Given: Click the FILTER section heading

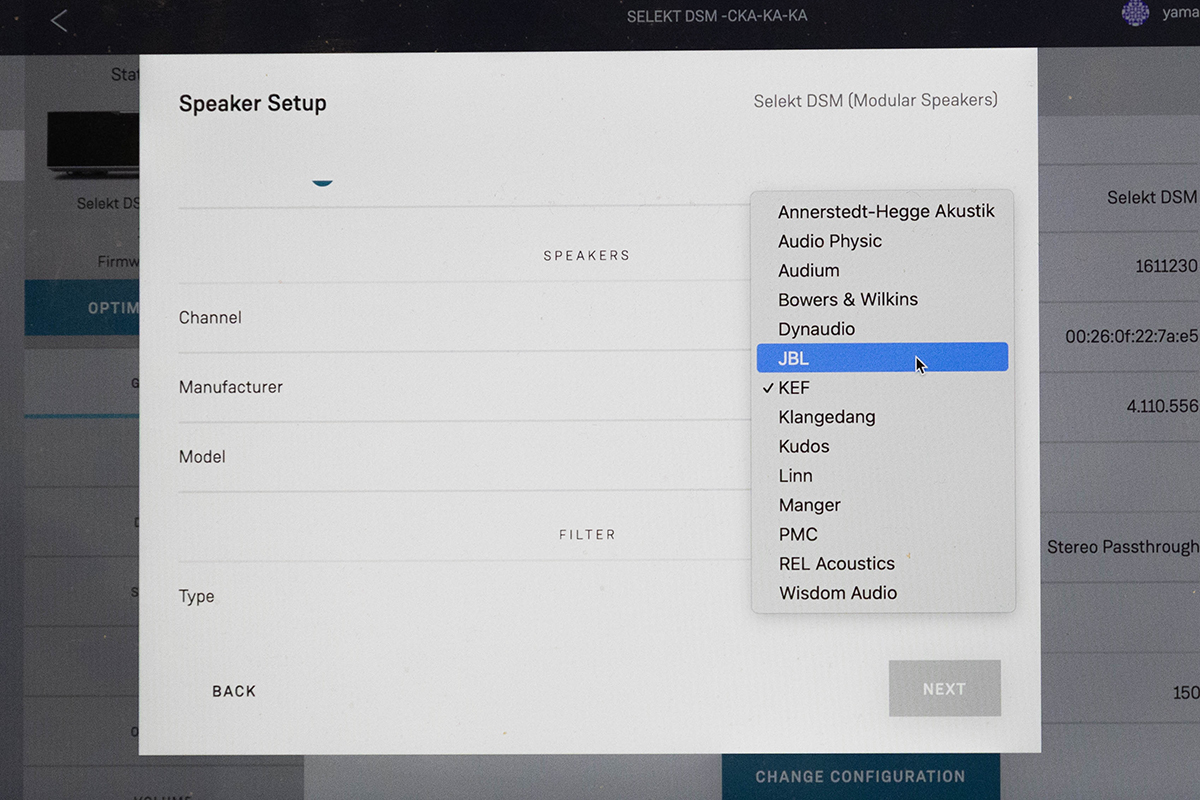Looking at the screenshot, I should click(587, 535).
